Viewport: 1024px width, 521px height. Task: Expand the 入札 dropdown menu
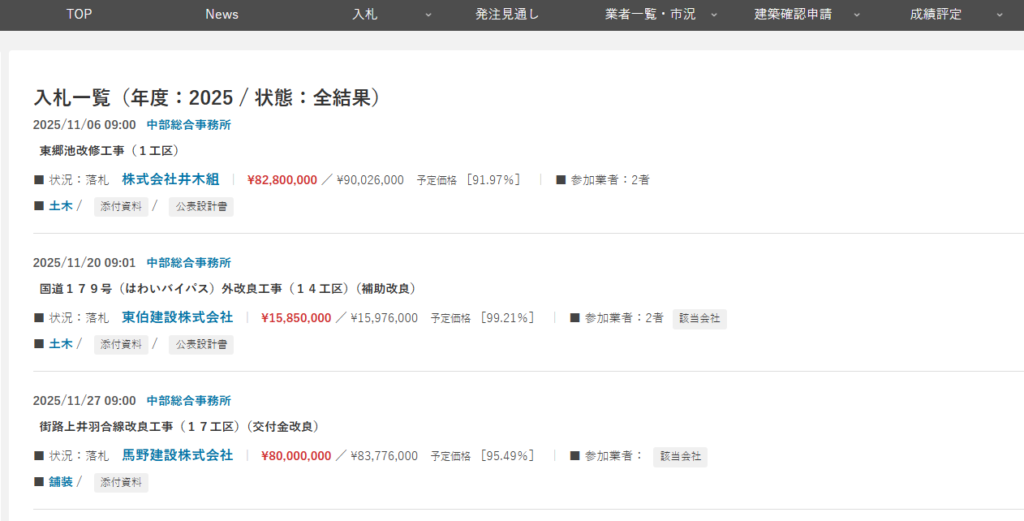364,14
